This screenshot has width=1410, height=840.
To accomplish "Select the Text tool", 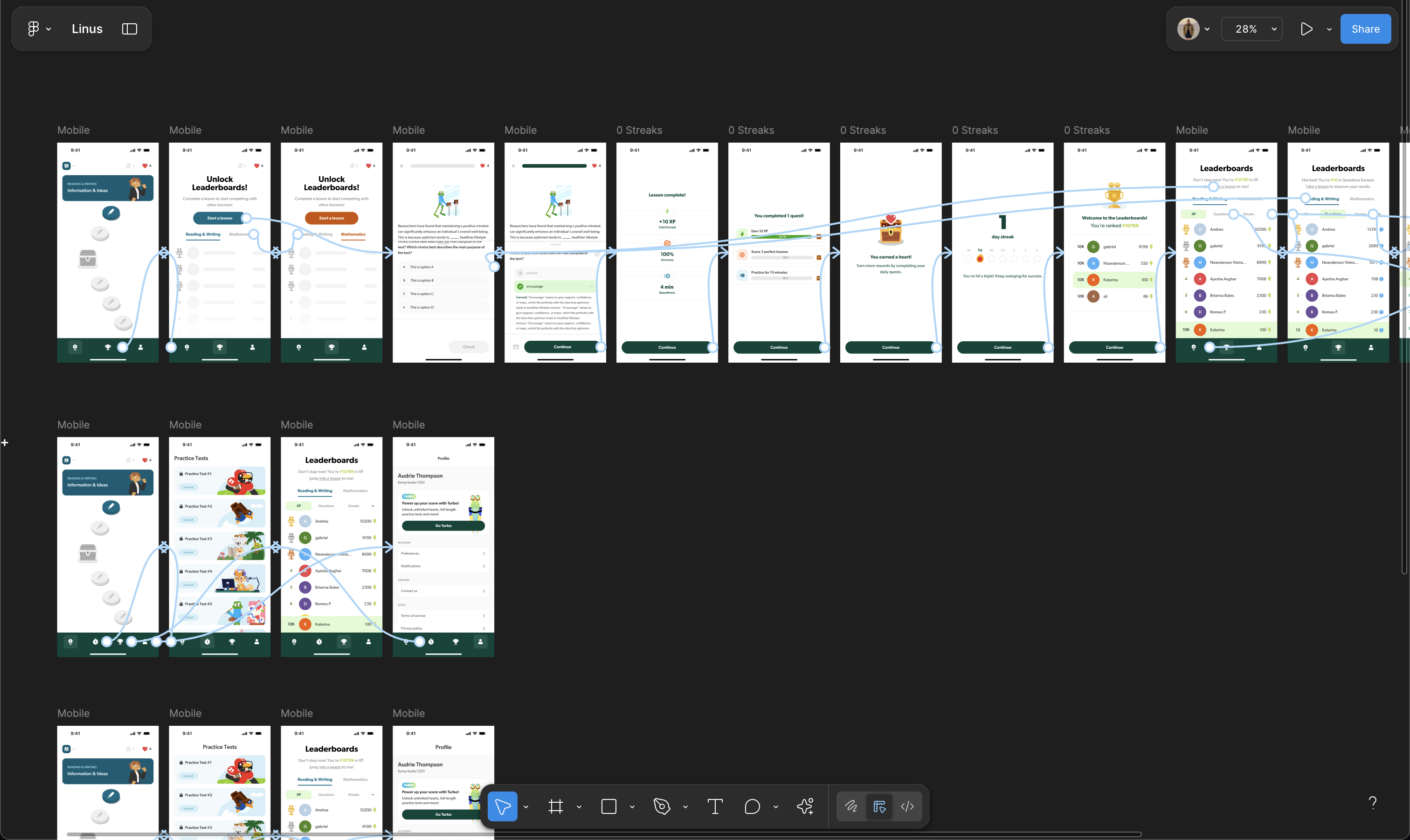I will pos(715,806).
